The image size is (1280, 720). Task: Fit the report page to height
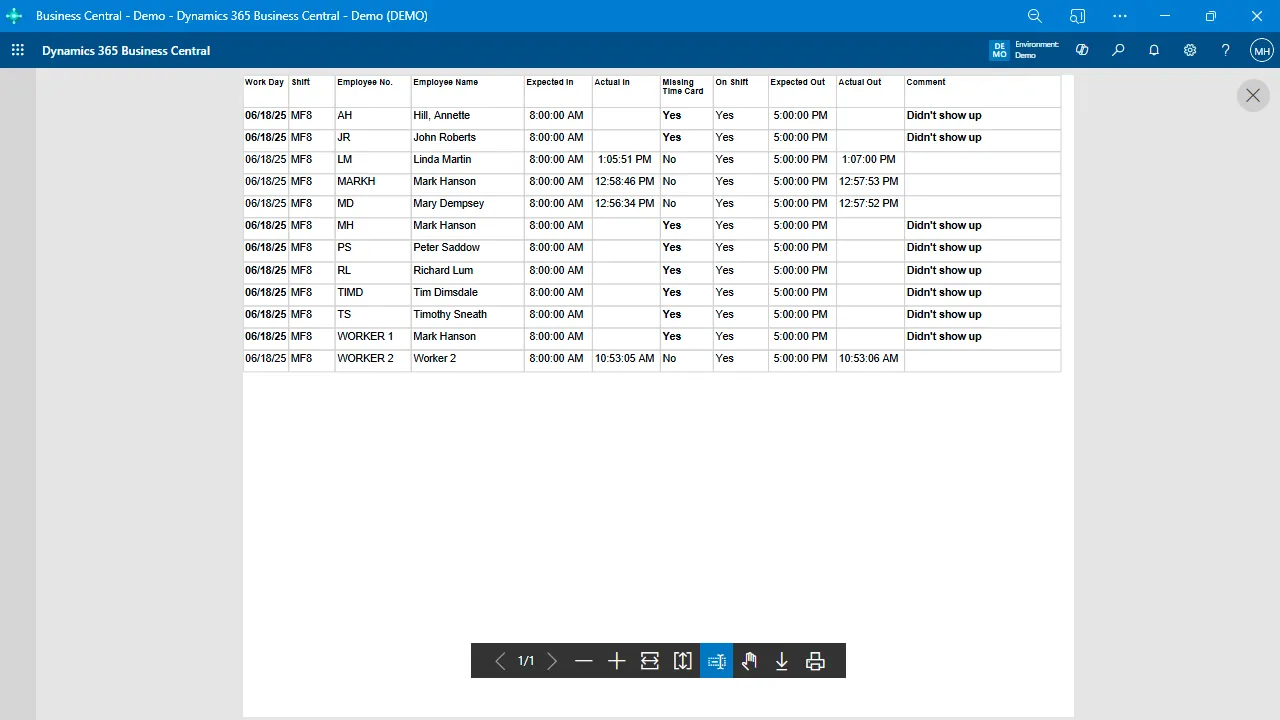point(683,661)
